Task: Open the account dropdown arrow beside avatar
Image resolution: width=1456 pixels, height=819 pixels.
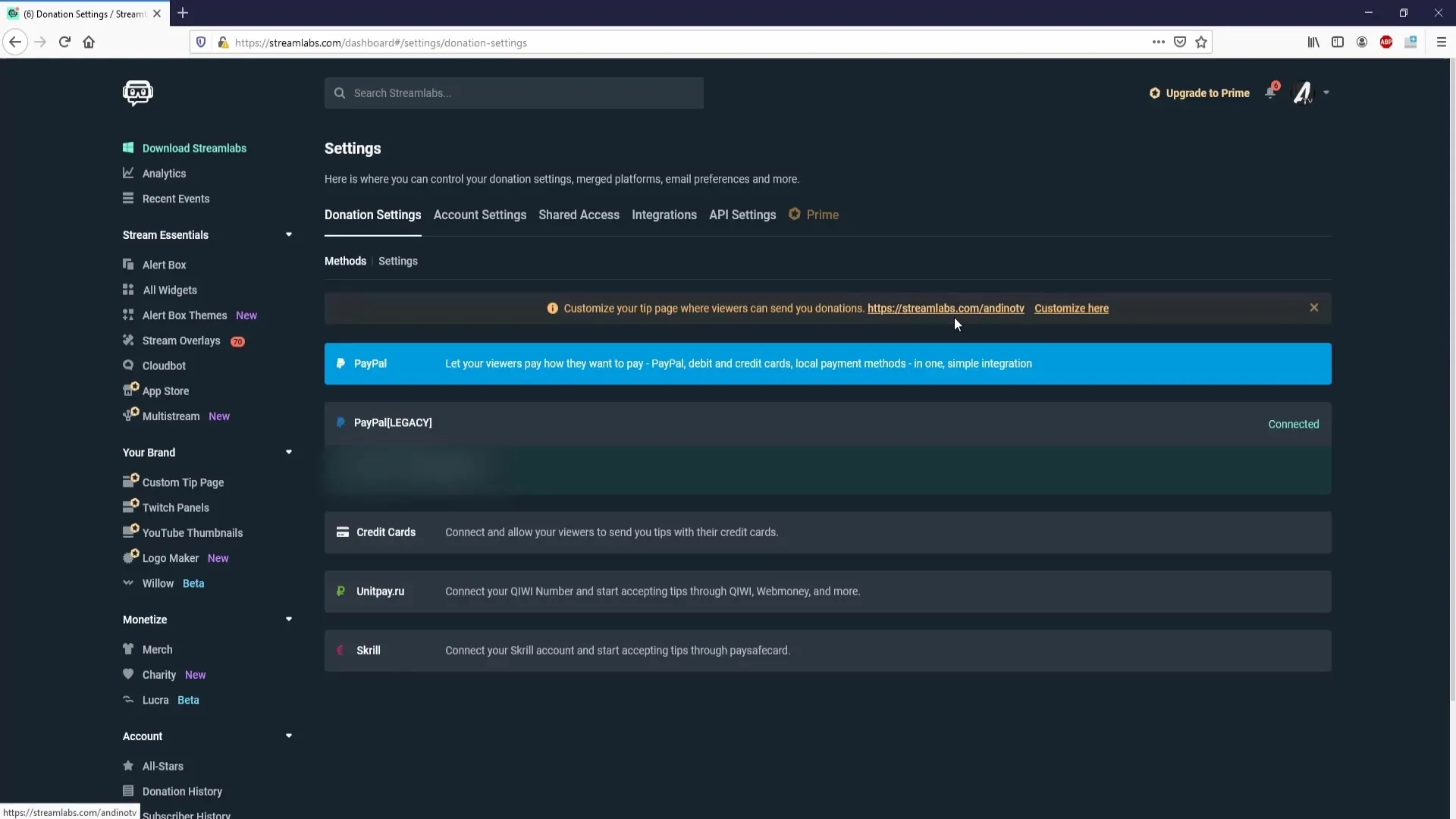Action: 1326,93
